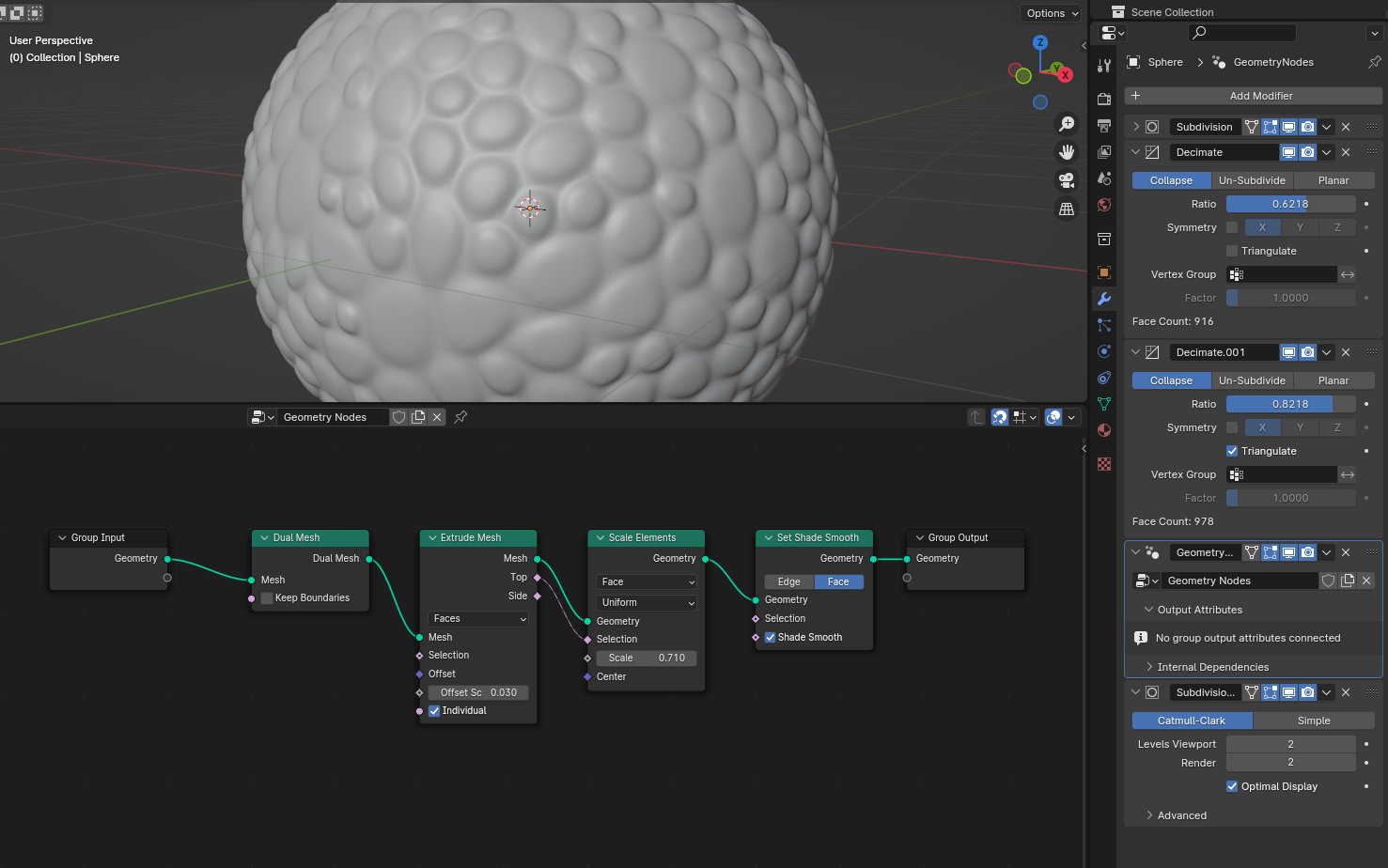Select Planar mode in Decimate modifier
1388x868 pixels.
(1333, 180)
